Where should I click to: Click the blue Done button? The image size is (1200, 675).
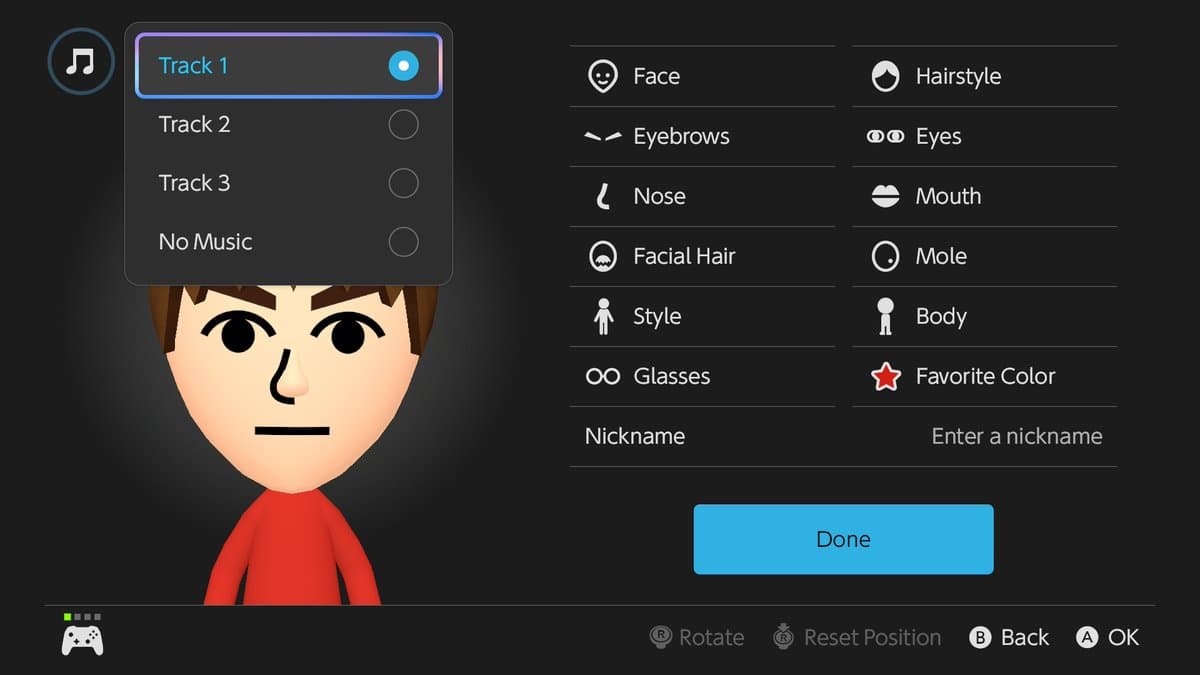843,539
